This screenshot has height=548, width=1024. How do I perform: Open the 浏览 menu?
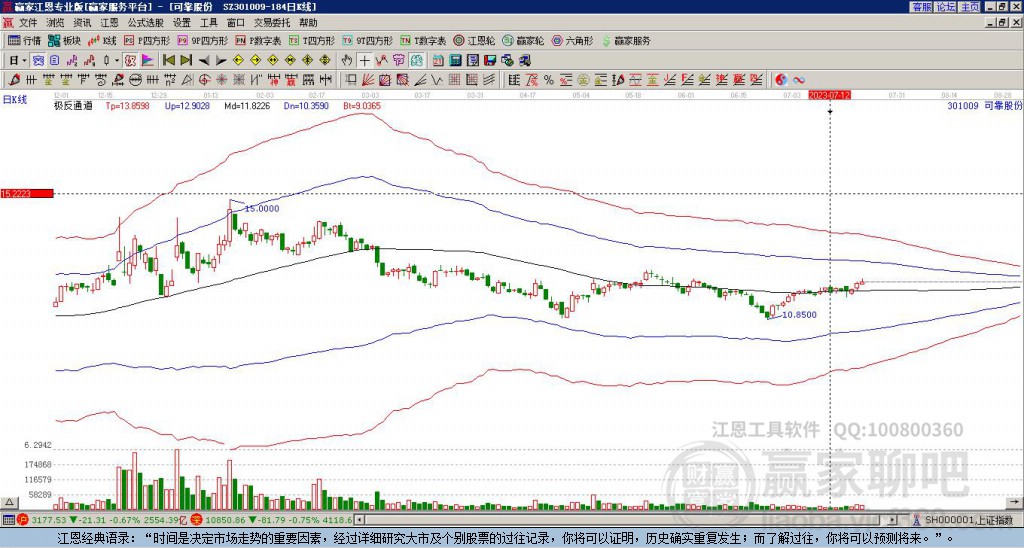tap(56, 23)
